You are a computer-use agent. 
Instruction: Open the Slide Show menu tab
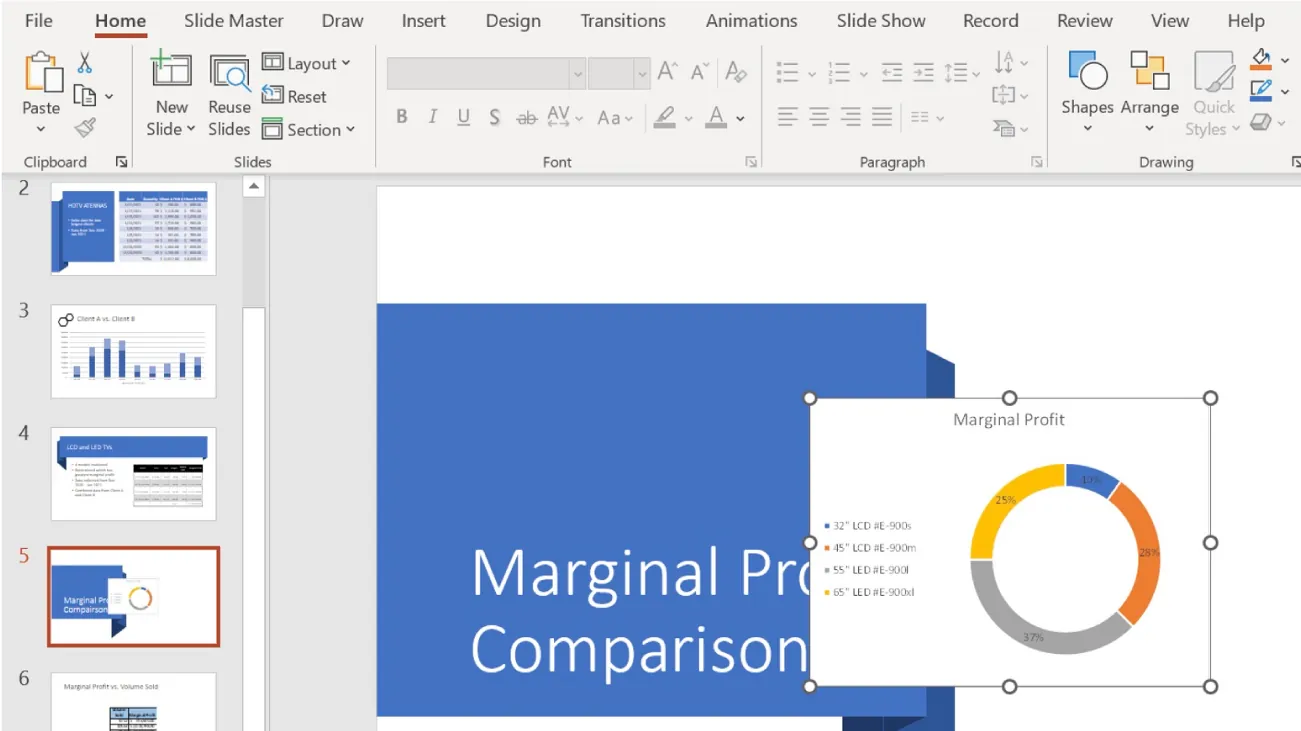click(881, 20)
